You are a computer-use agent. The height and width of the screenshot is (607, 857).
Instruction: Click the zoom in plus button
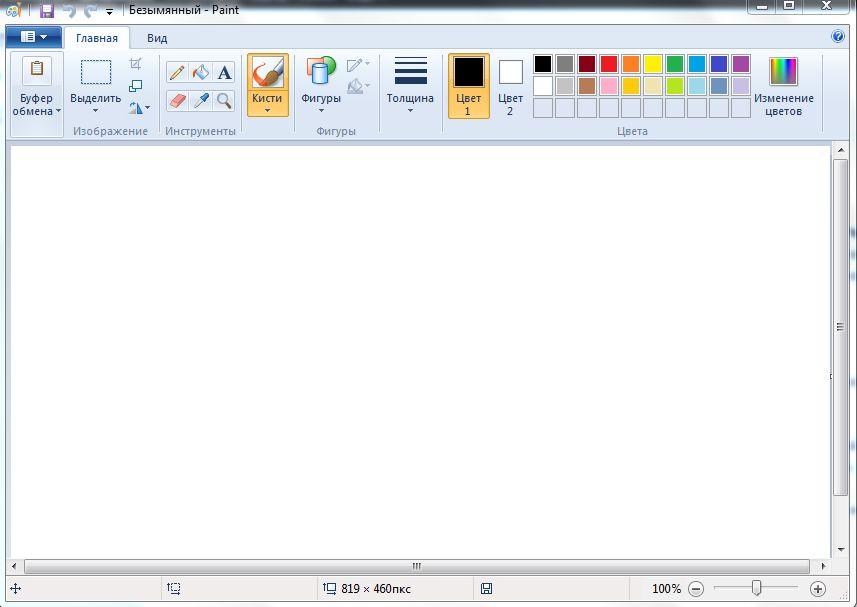coord(817,589)
